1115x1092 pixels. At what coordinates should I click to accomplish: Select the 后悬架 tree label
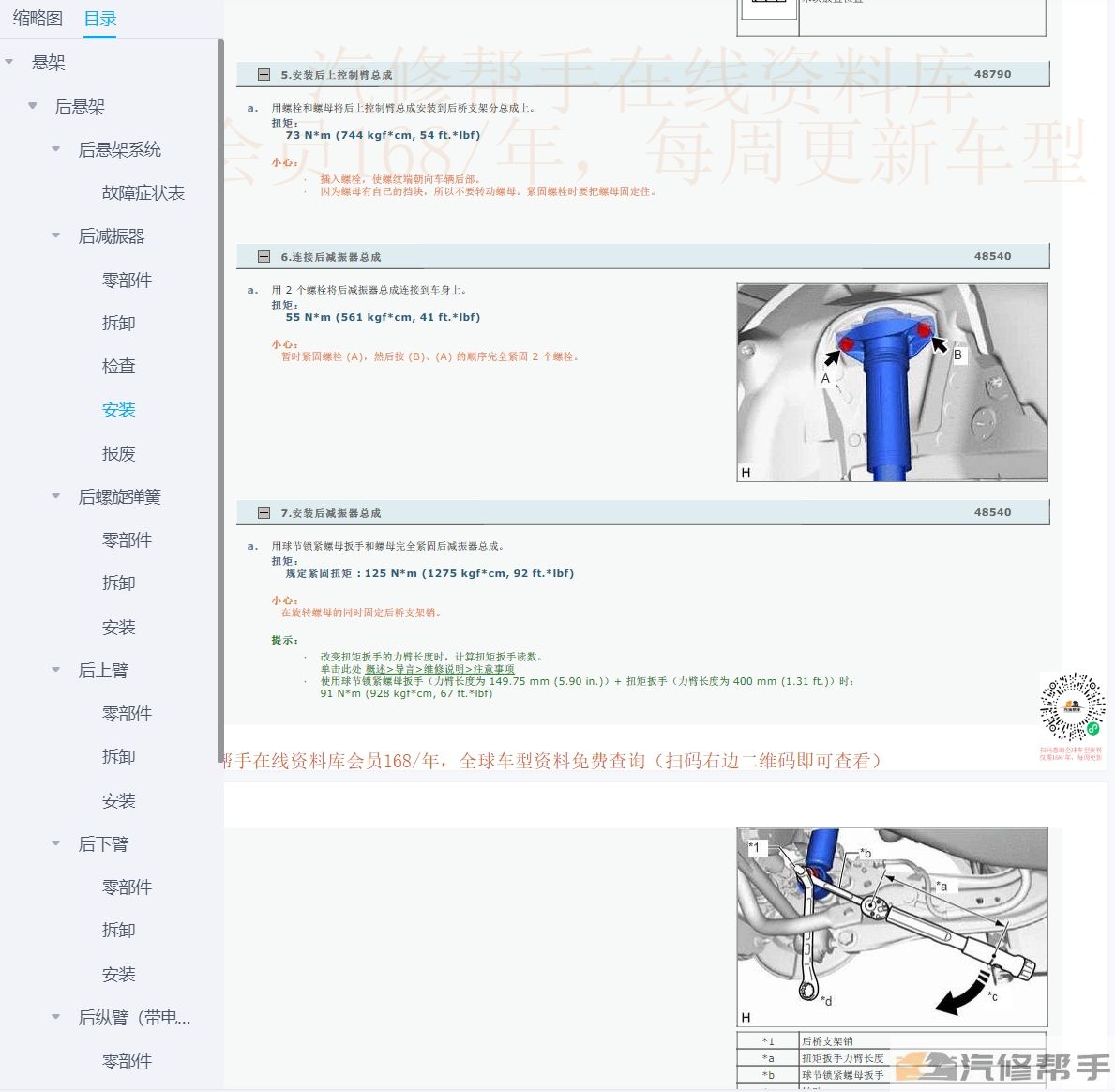(80, 106)
